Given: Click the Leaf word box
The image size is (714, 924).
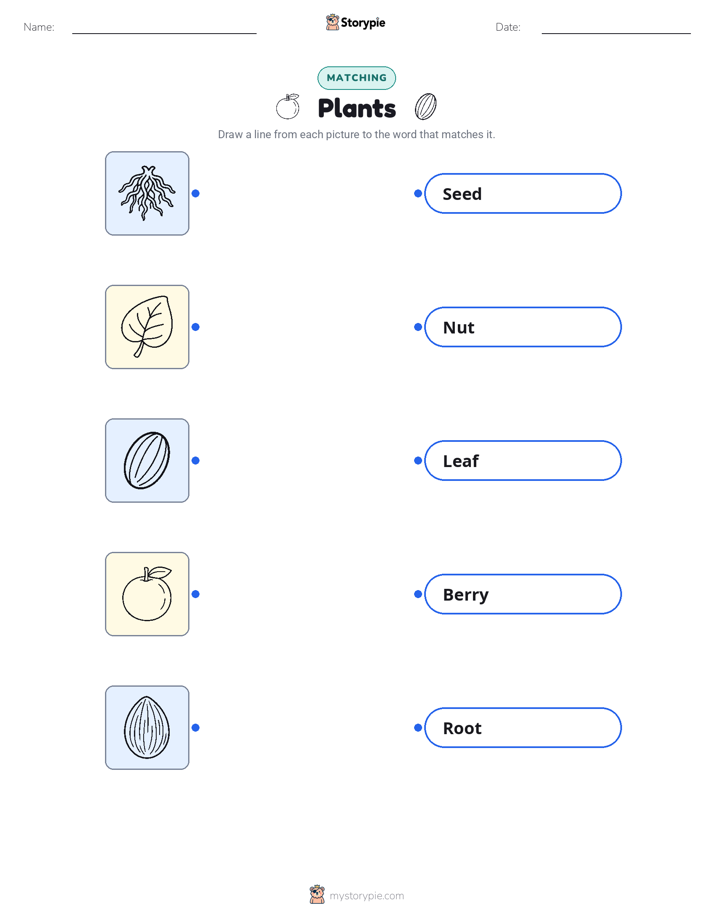Looking at the screenshot, I should coord(523,460).
